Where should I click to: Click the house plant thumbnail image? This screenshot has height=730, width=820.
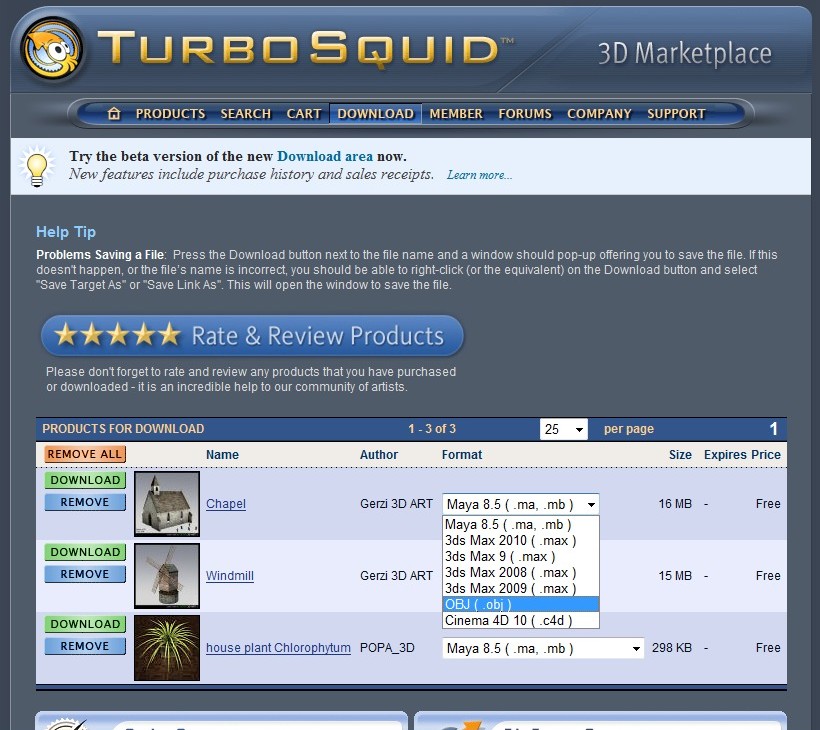pos(167,648)
